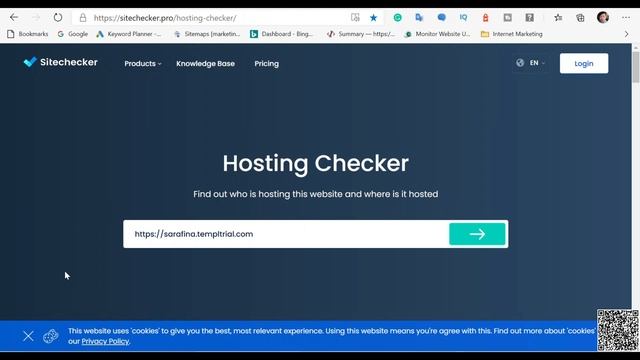Viewport: 640px width, 360px height.
Task: Open the Keyword Planner bookmark
Action: (x=129, y=34)
